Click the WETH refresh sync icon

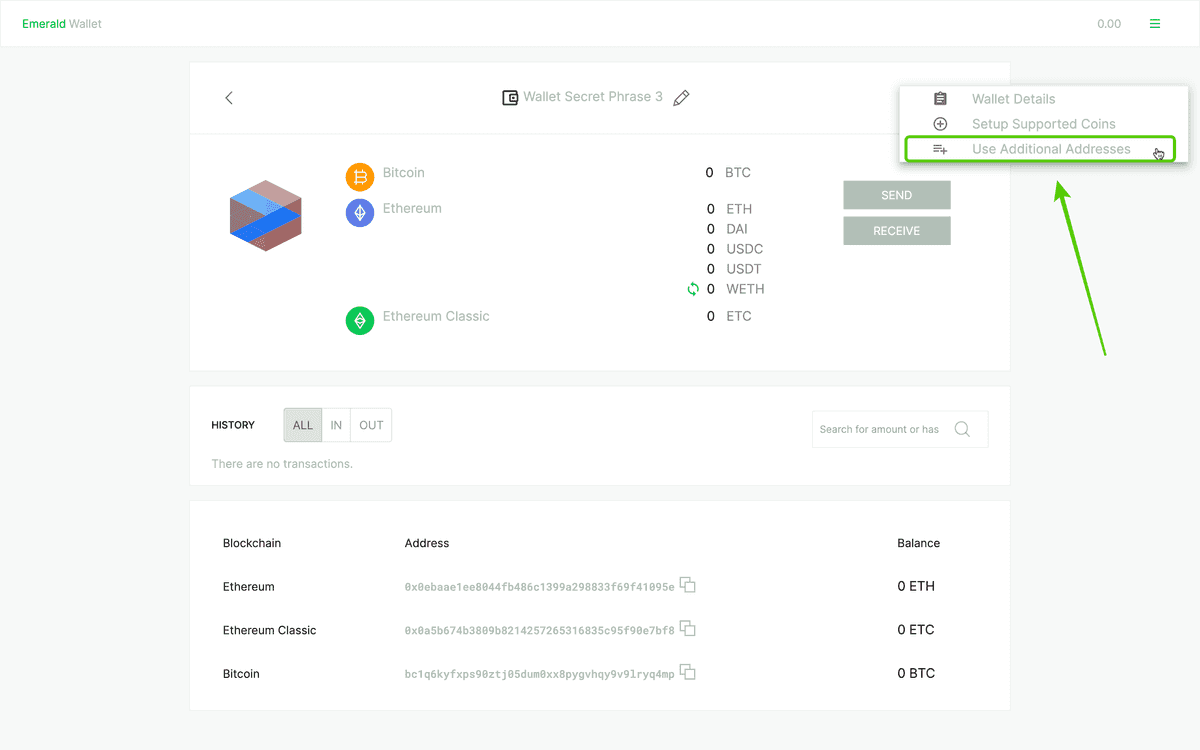[692, 289]
